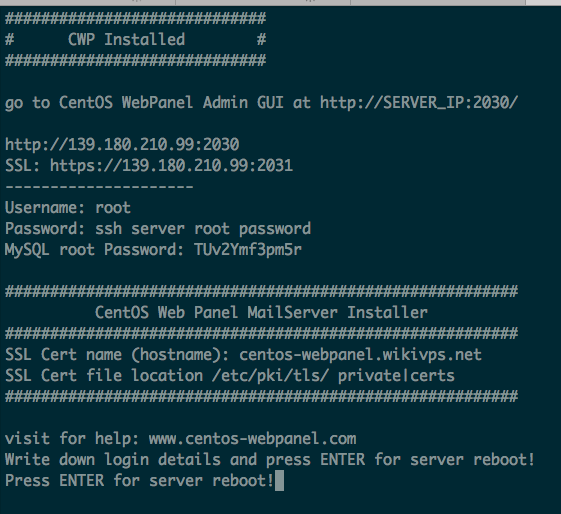561x514 pixels.
Task: Click the 'CWP Installed' banner text
Action: pyautogui.click(x=126, y=39)
